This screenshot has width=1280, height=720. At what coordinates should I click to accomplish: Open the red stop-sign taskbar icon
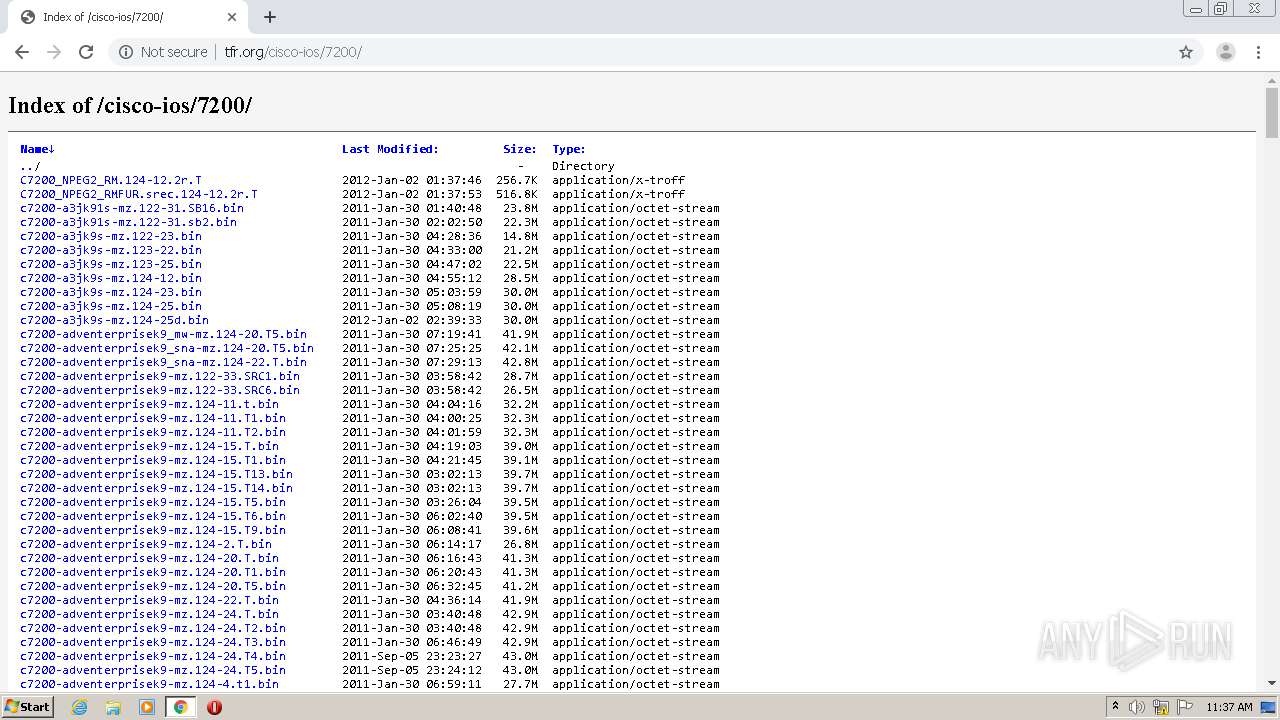coord(214,707)
